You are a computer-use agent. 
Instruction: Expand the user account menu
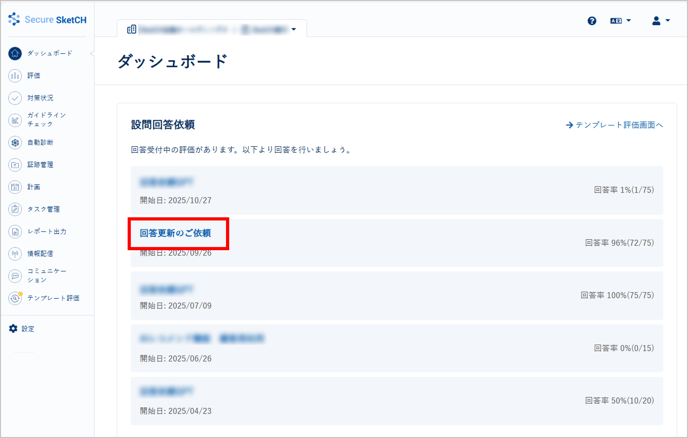660,20
